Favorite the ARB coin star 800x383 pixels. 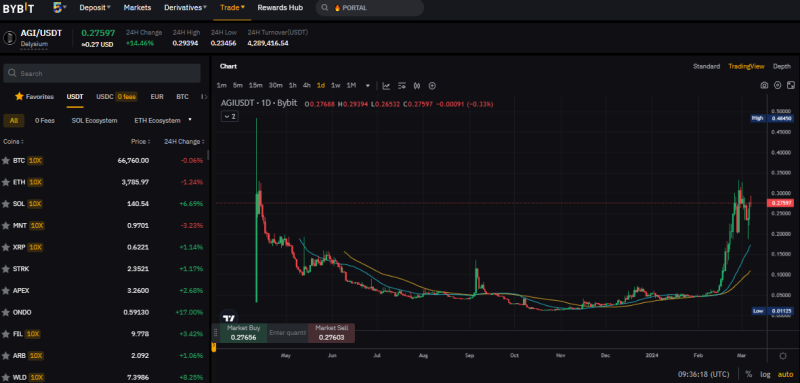(x=6, y=355)
